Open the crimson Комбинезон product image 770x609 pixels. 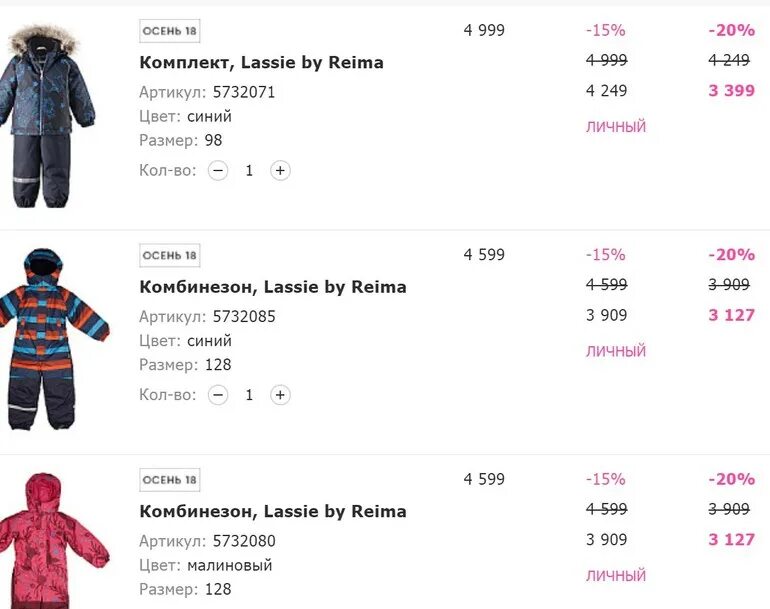[x=54, y=540]
